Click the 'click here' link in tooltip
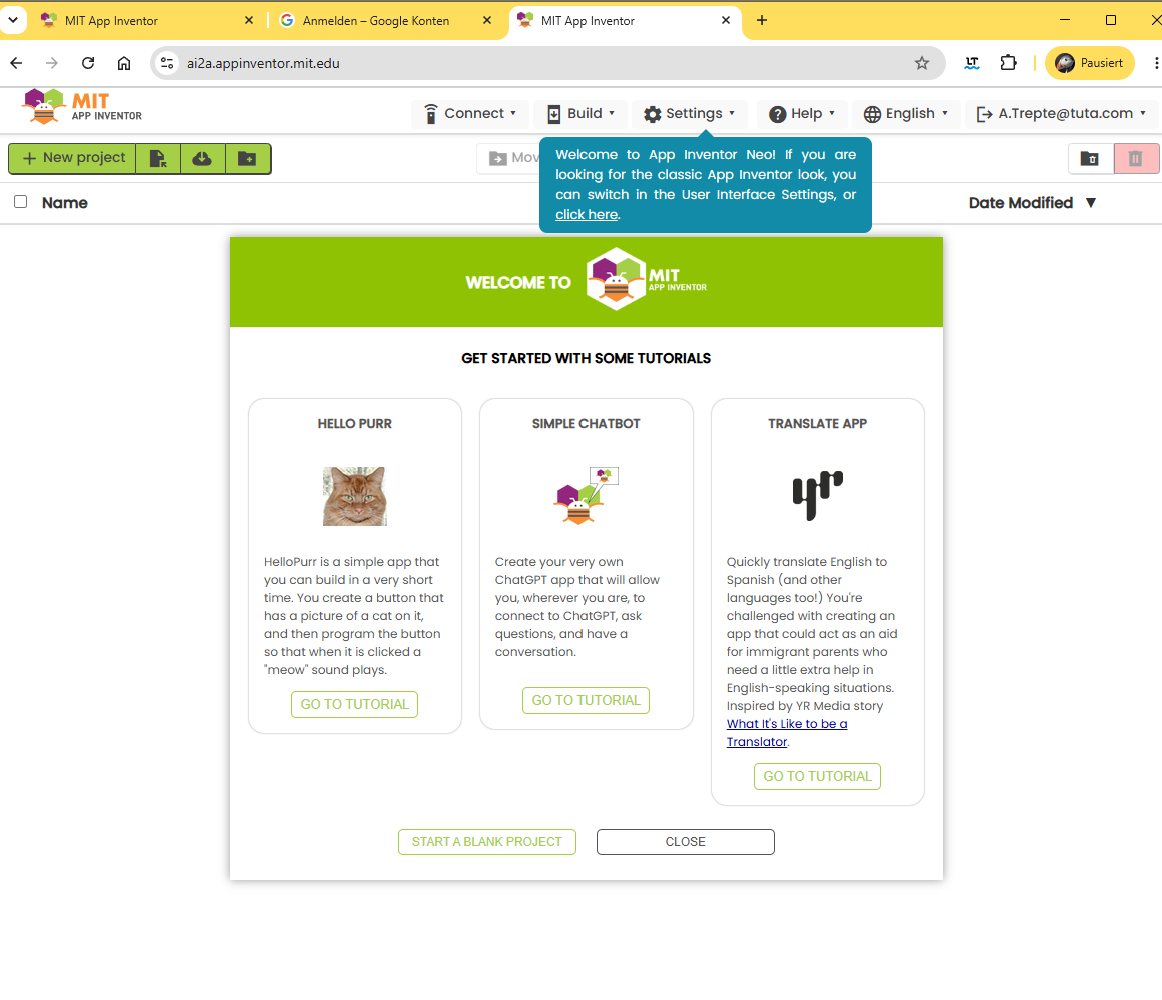 (586, 214)
